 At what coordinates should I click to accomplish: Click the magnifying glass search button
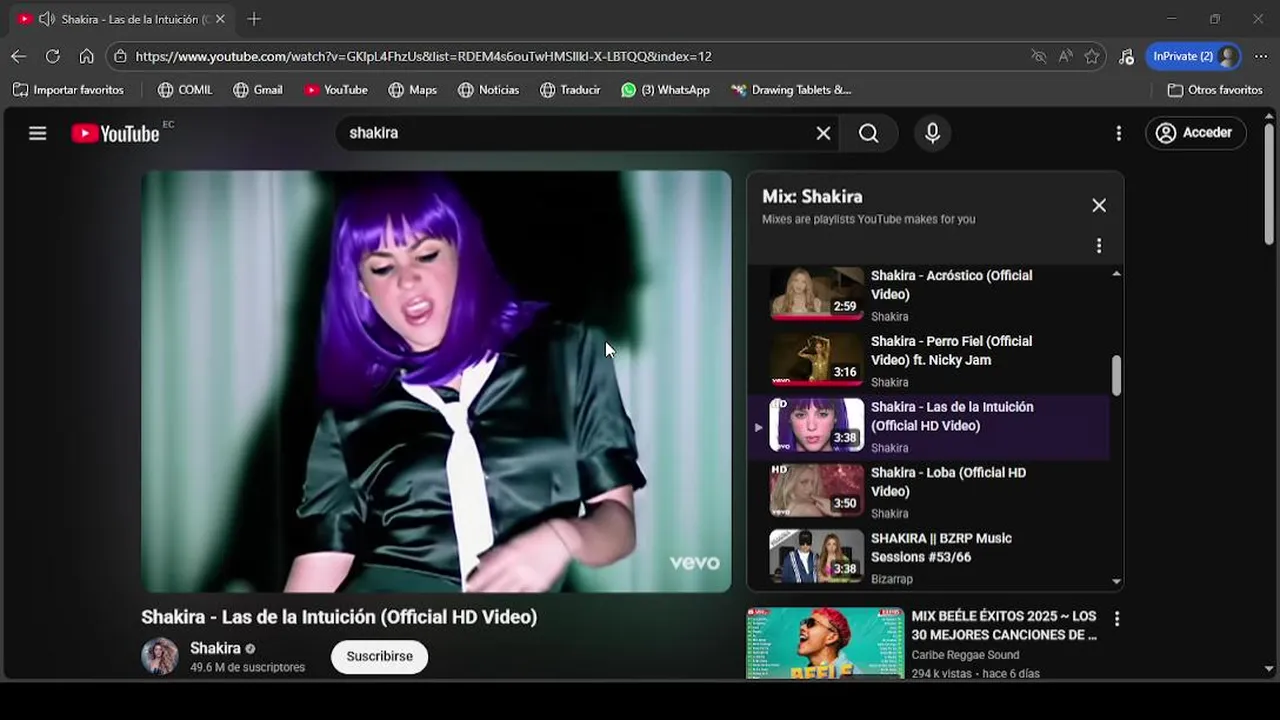pos(868,133)
